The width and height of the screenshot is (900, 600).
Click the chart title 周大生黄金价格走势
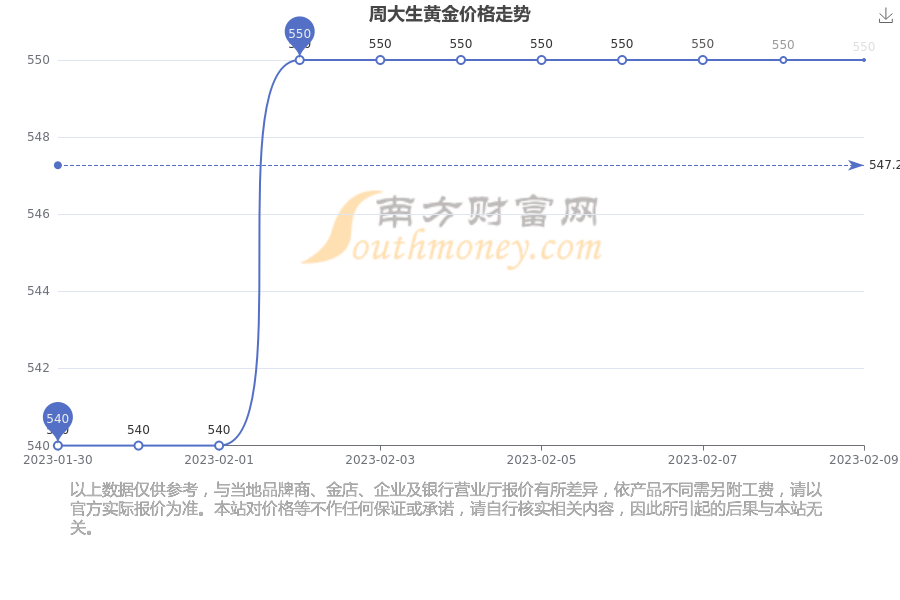(449, 14)
